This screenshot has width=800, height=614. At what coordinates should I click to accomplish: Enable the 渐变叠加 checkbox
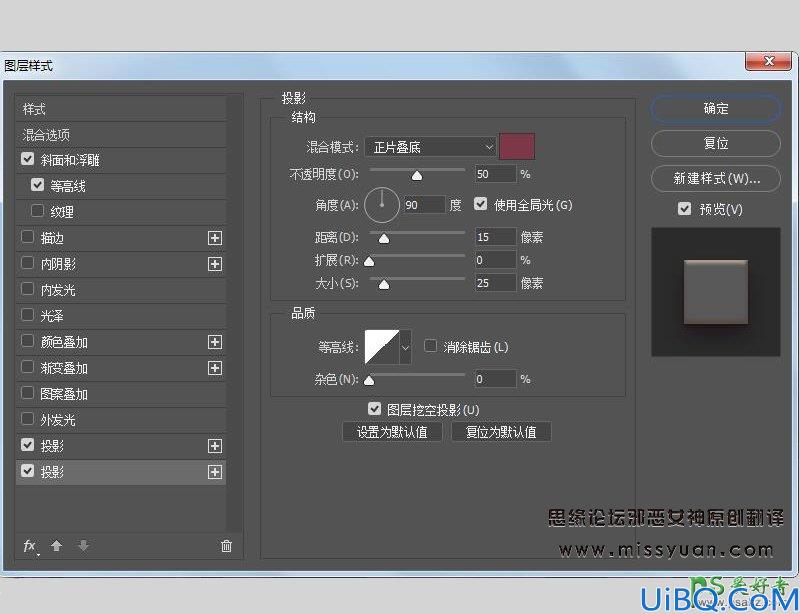[28, 367]
